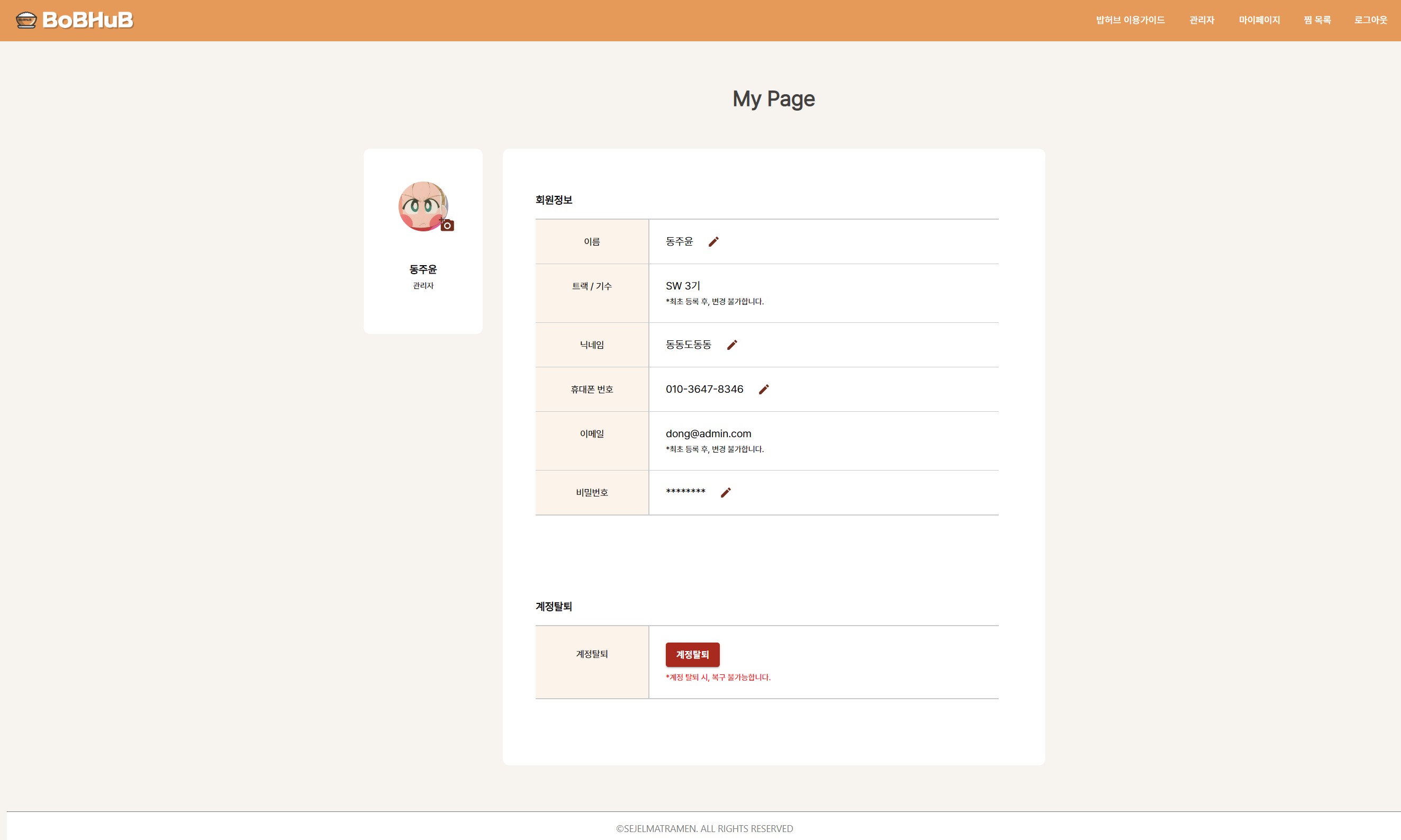Click the red 계정탈퇴 button

[693, 654]
